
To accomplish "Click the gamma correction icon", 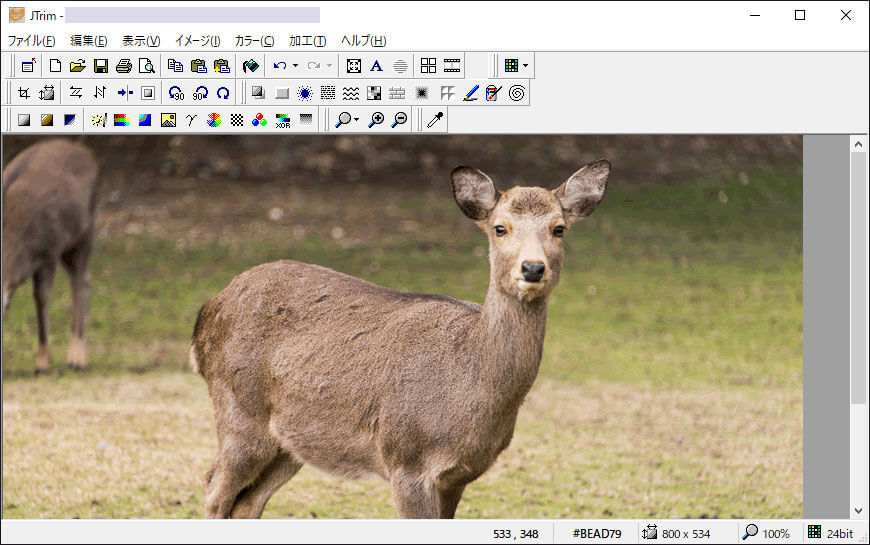I will pos(190,120).
